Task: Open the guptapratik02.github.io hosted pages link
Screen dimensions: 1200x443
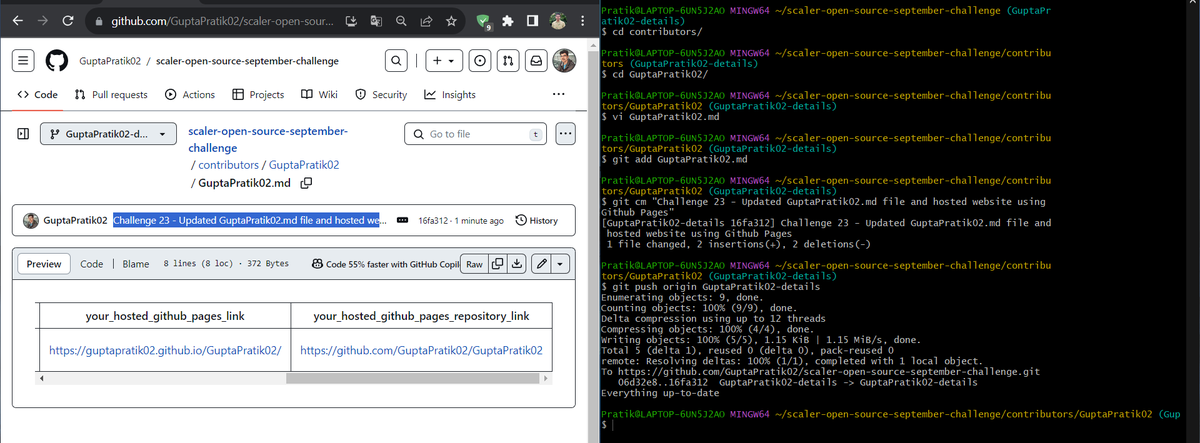Action: (x=165, y=351)
